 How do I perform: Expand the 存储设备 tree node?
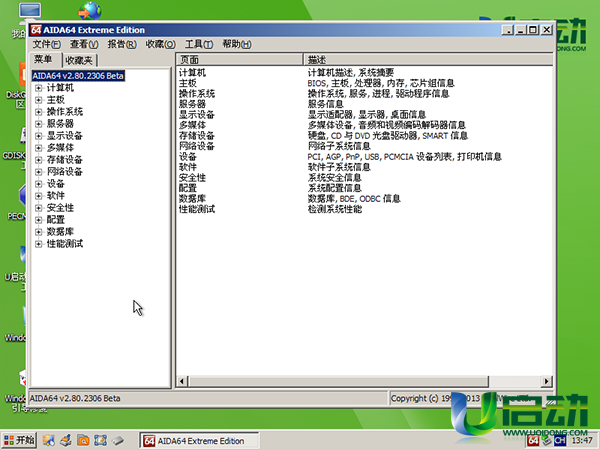pyautogui.click(x=38, y=160)
